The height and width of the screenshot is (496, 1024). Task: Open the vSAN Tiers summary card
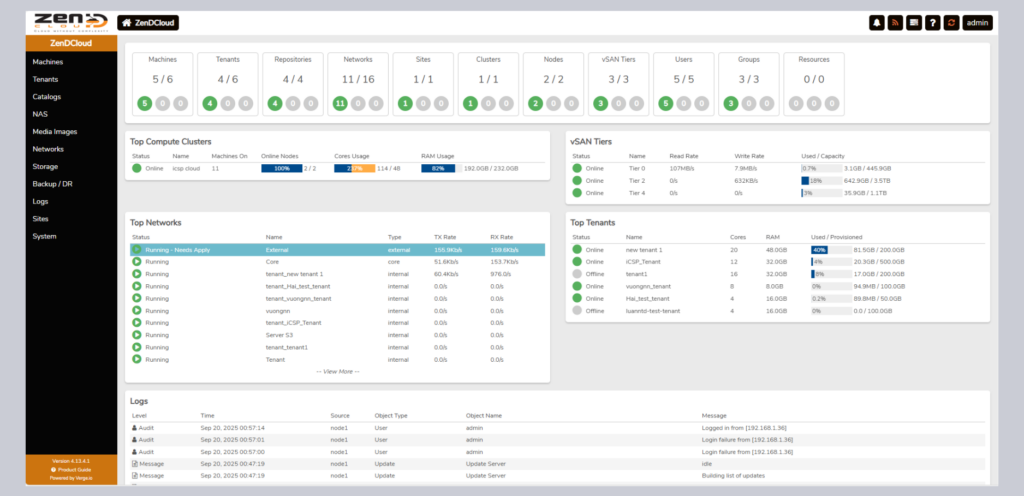tap(617, 82)
